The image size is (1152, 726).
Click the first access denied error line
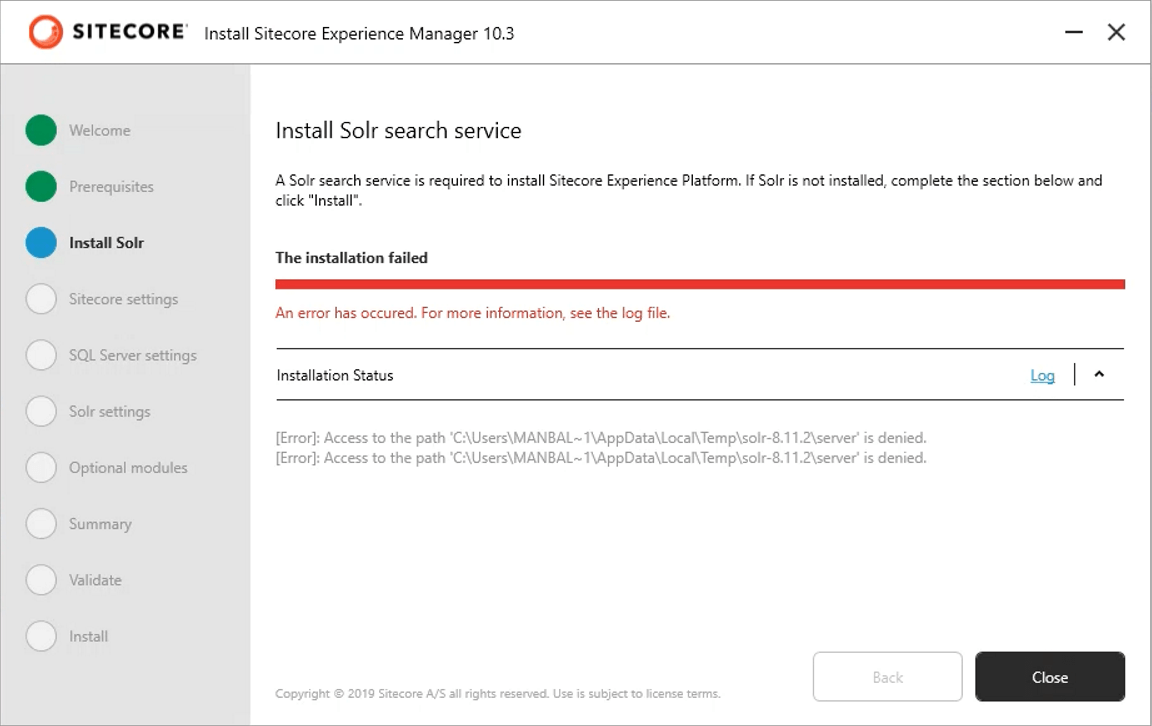tap(600, 438)
